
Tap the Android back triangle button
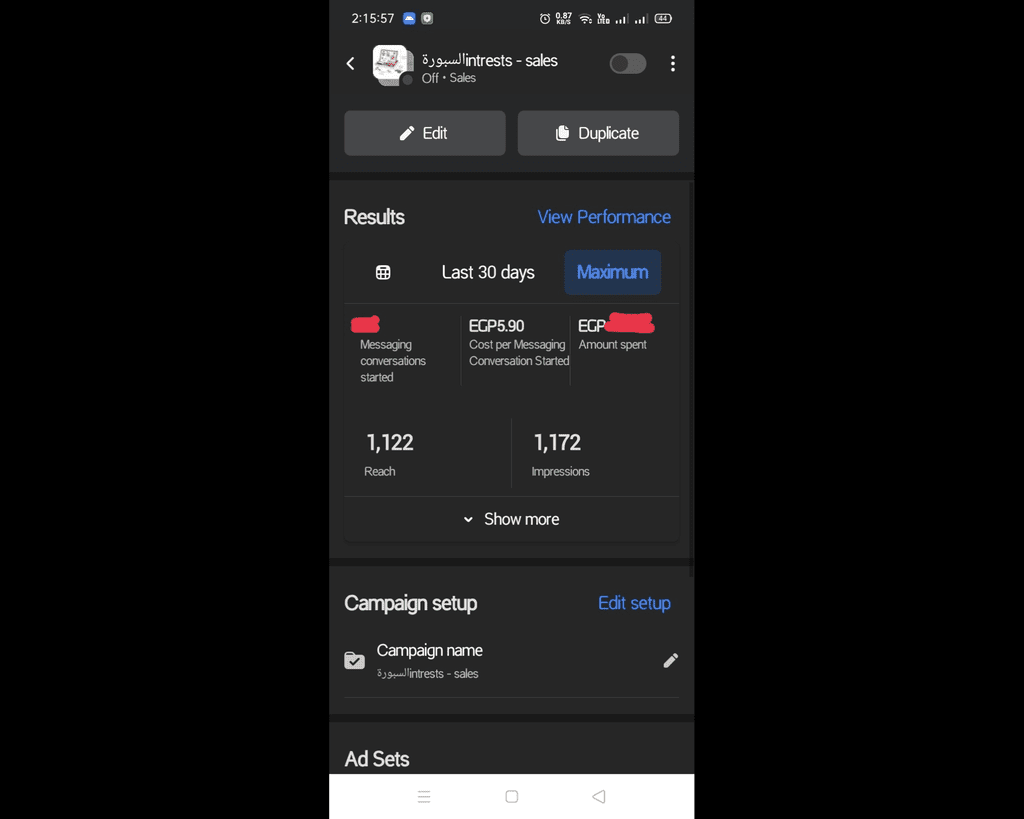(599, 796)
